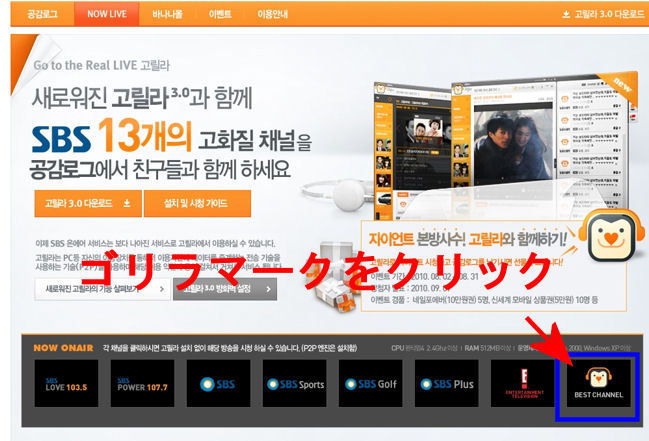Open the SBS Golf channel tile
The height and width of the screenshot is (441, 649).
pyautogui.click(x=370, y=383)
